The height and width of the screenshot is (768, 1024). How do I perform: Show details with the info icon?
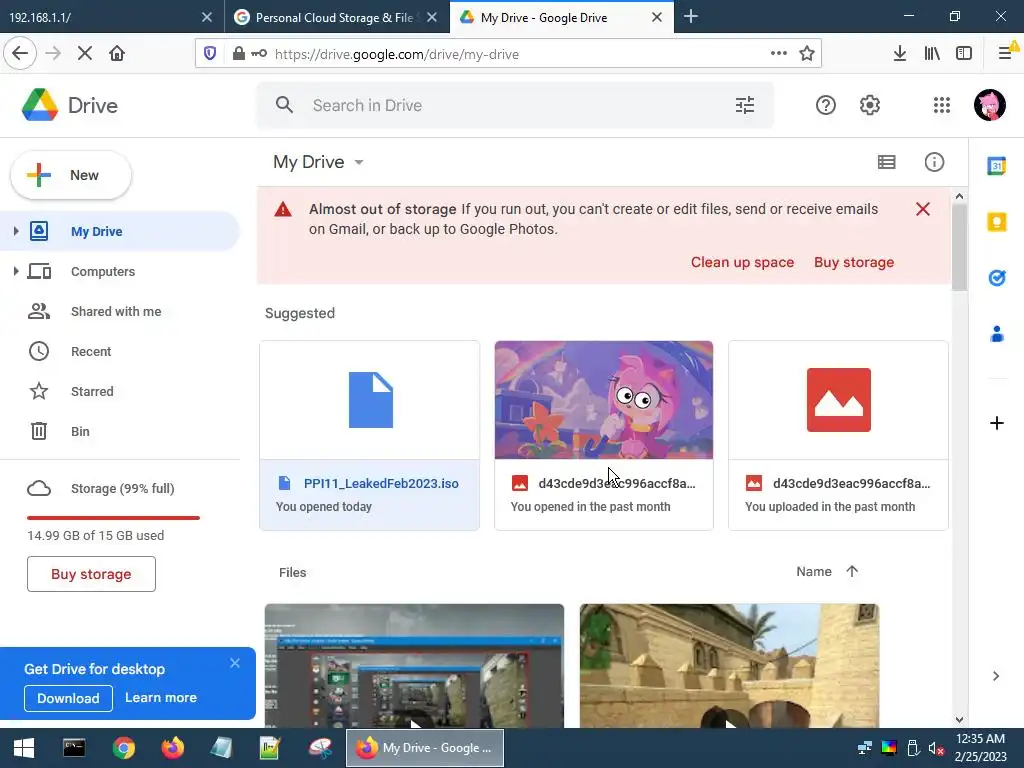click(x=934, y=162)
